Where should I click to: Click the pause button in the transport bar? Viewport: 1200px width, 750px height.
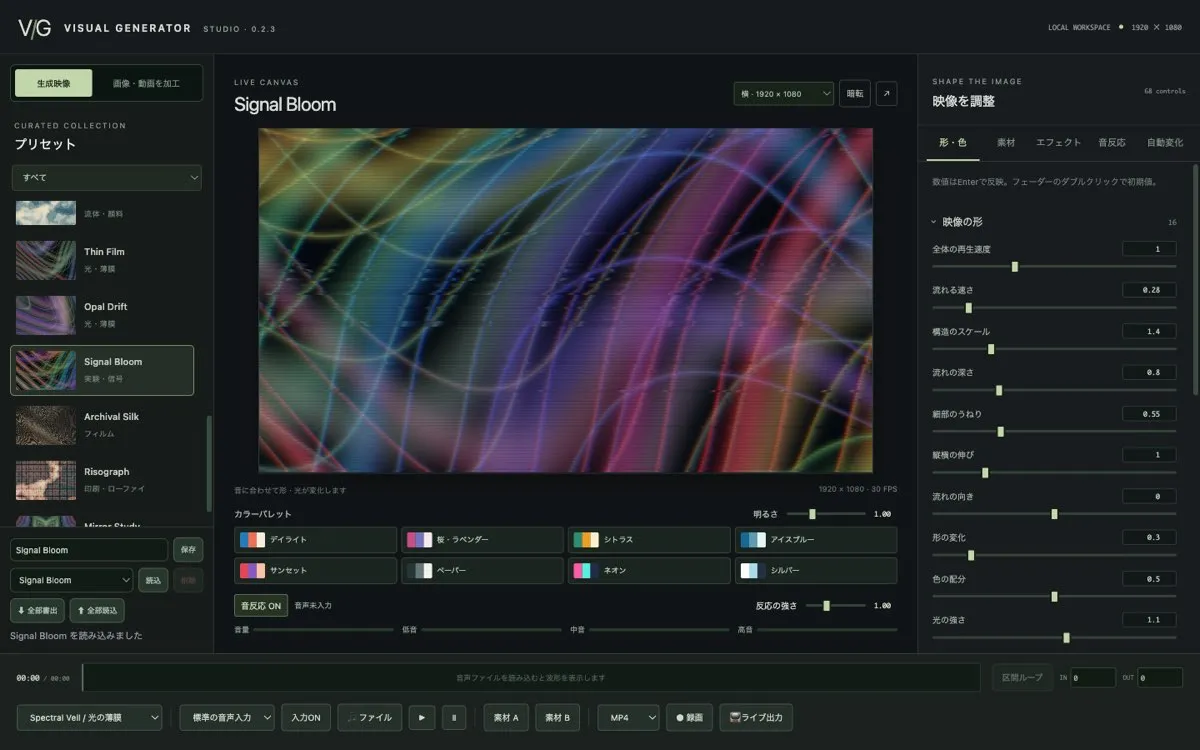coord(454,717)
